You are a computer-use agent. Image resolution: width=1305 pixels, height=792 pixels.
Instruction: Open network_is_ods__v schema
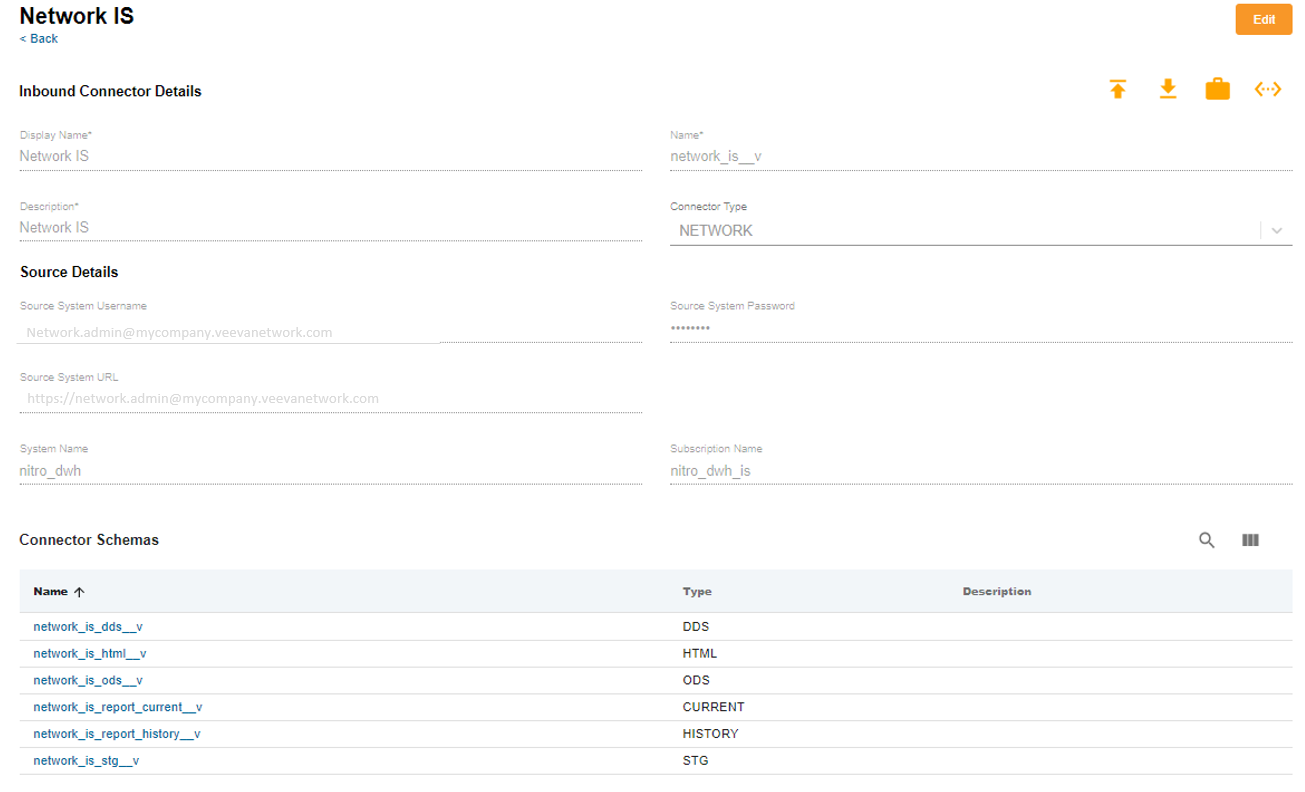coord(88,681)
